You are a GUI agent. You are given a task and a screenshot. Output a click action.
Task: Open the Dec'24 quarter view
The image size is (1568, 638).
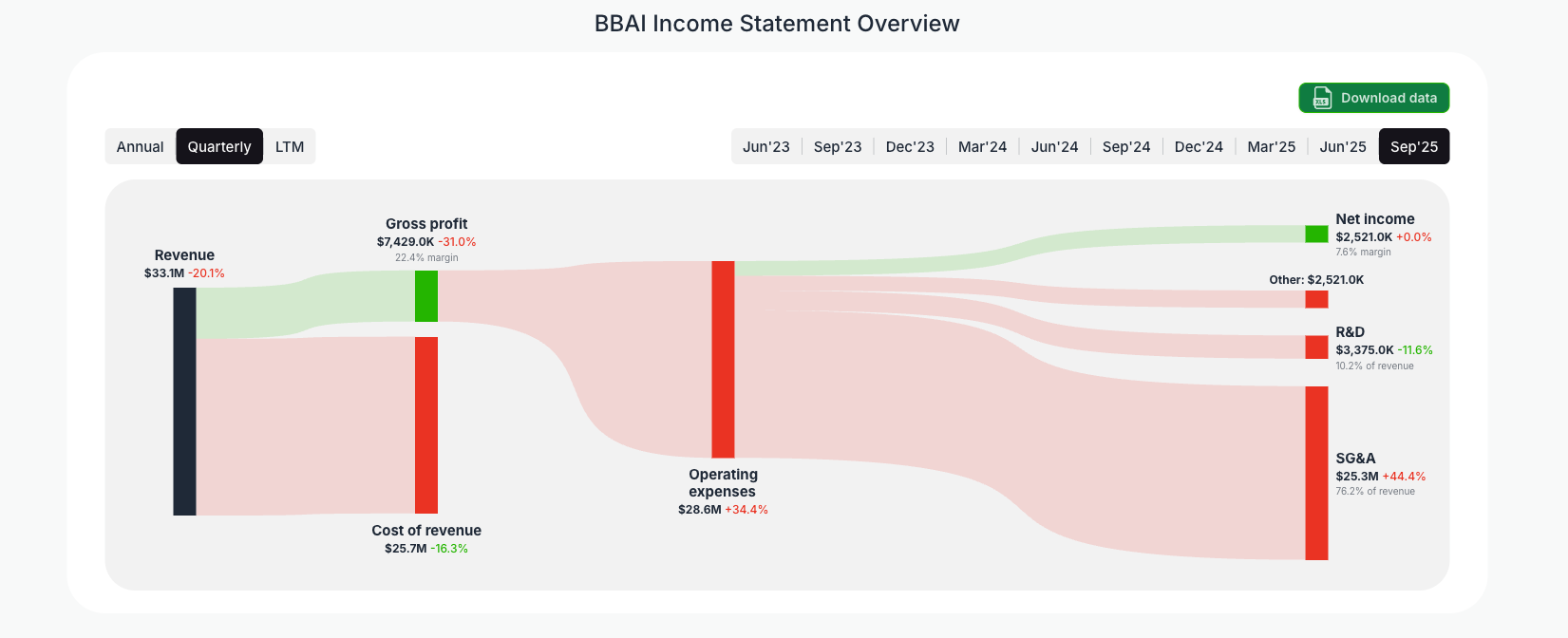(1199, 146)
